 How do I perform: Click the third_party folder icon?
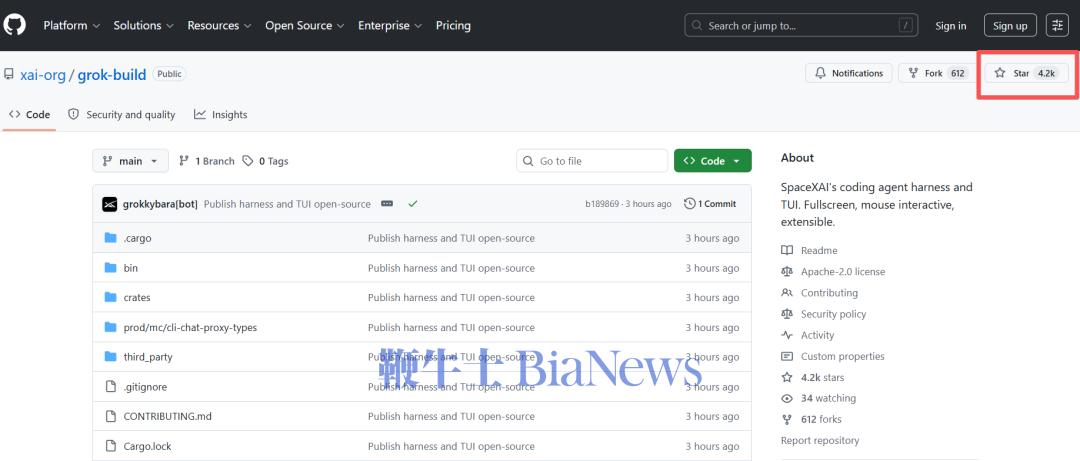click(110, 356)
